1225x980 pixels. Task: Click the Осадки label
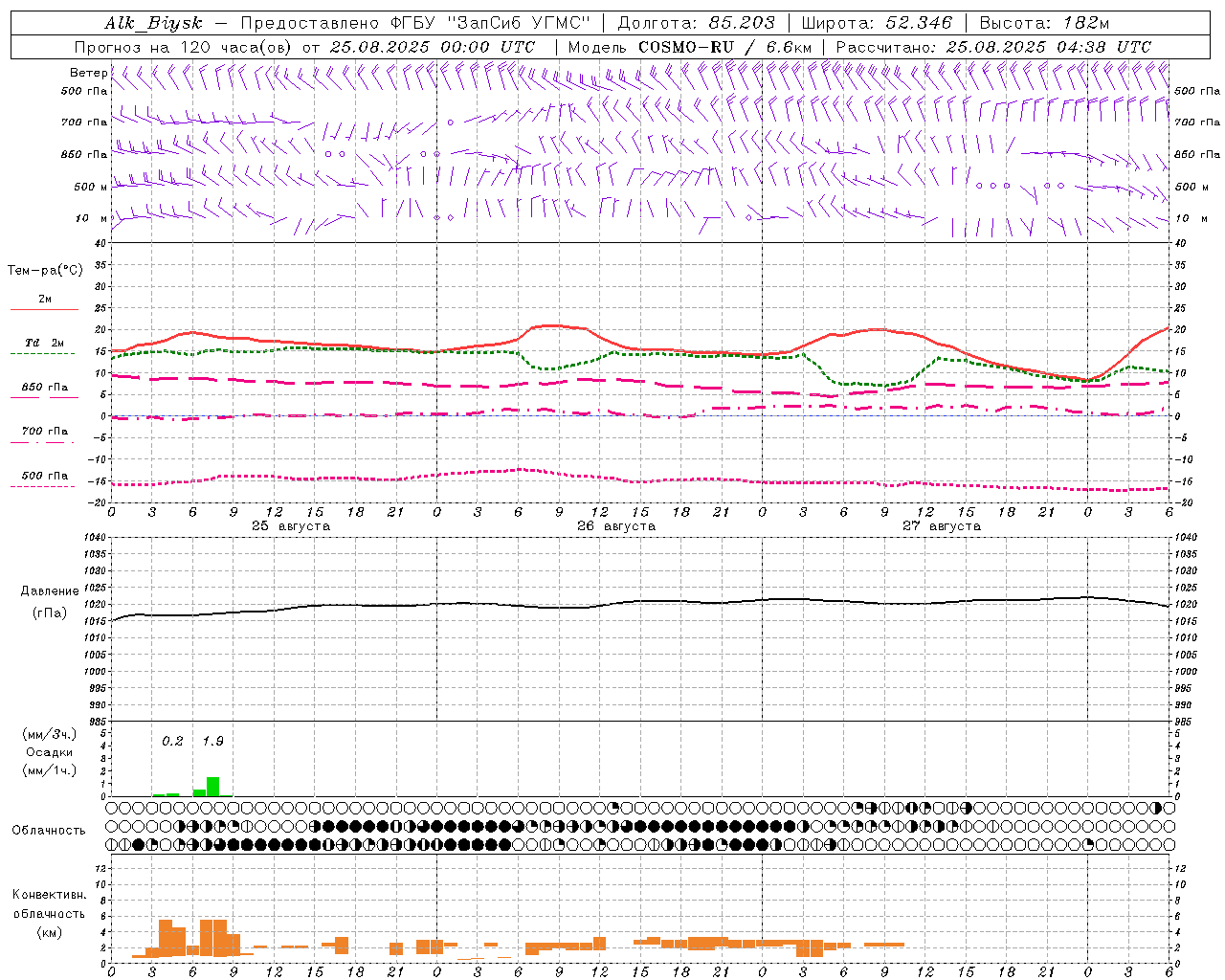pos(50,752)
